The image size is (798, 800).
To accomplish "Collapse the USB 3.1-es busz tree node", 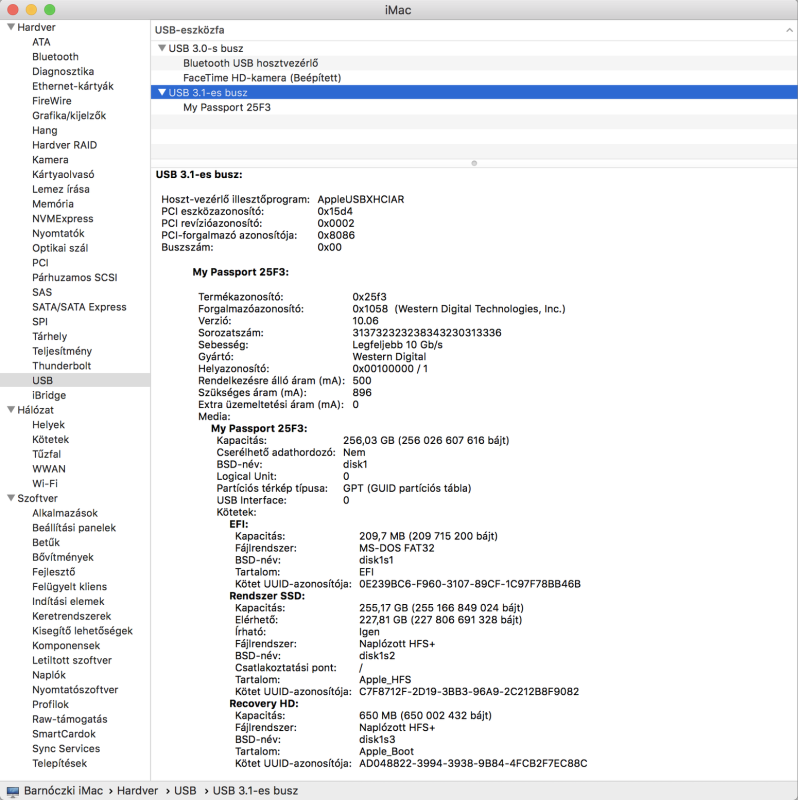I will (162, 92).
